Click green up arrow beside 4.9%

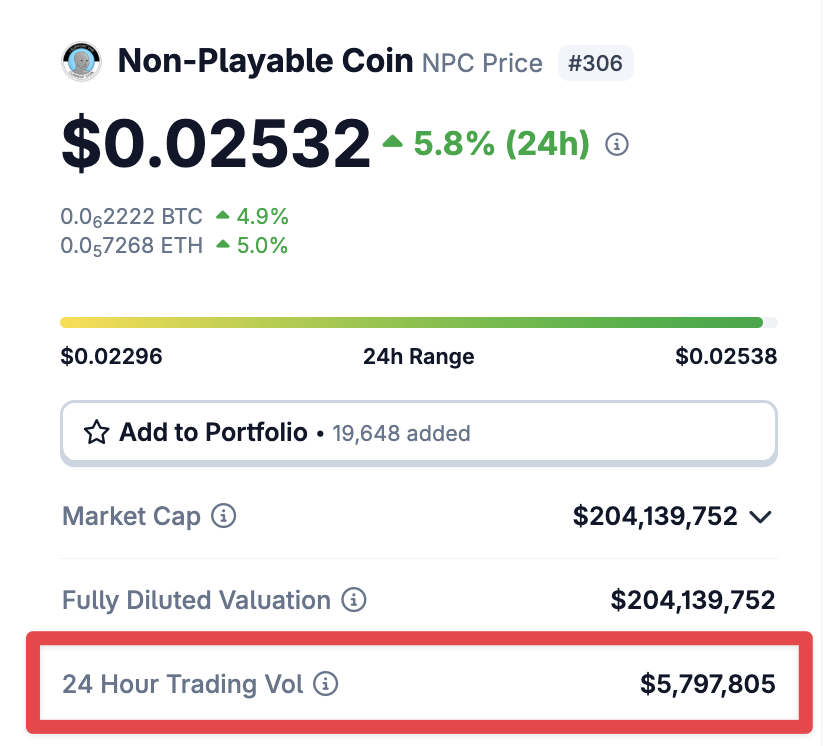click(x=222, y=215)
